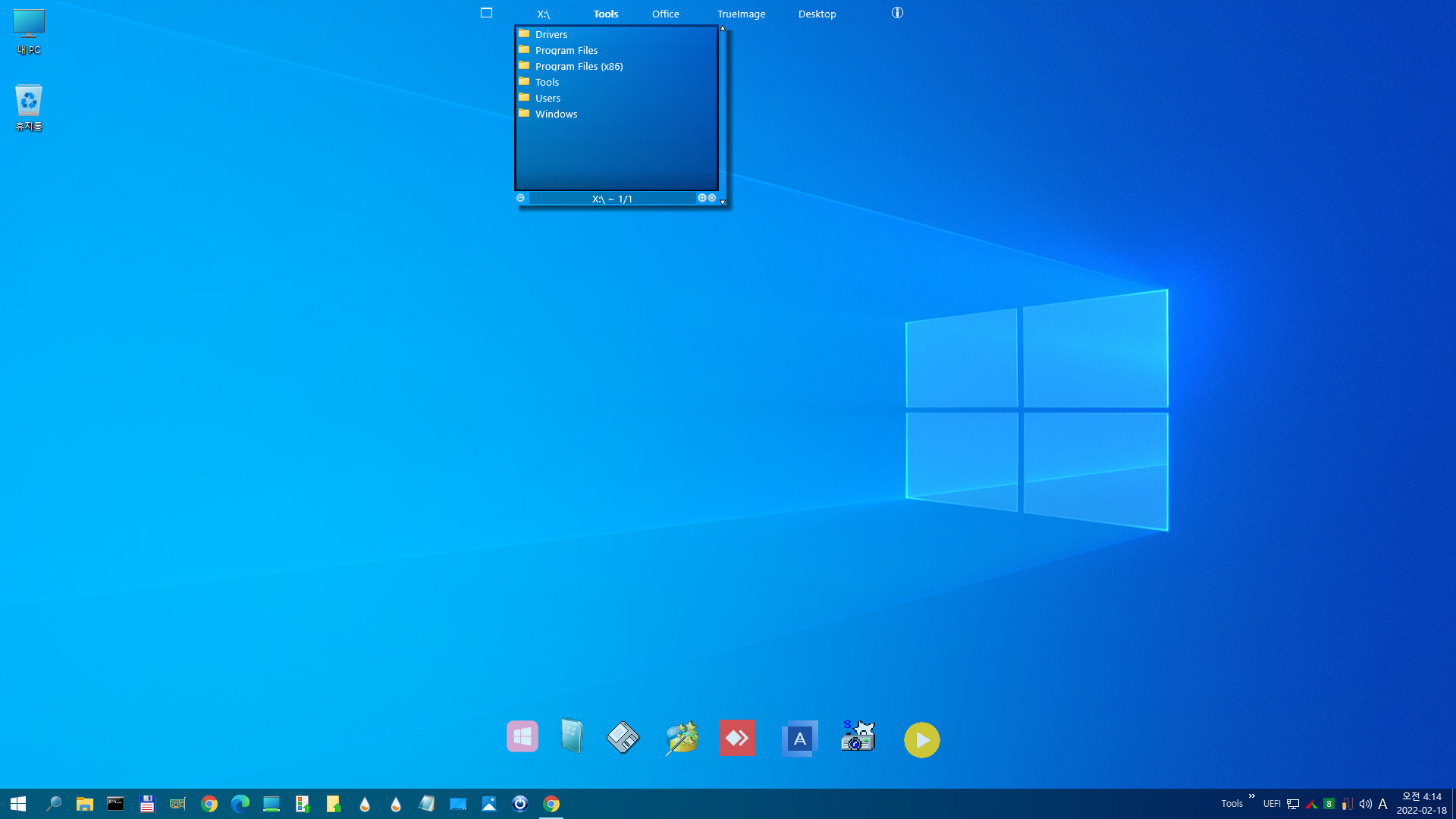1456x819 pixels.
Task: Select the Program Files (x86) folder entry
Action: click(617, 66)
